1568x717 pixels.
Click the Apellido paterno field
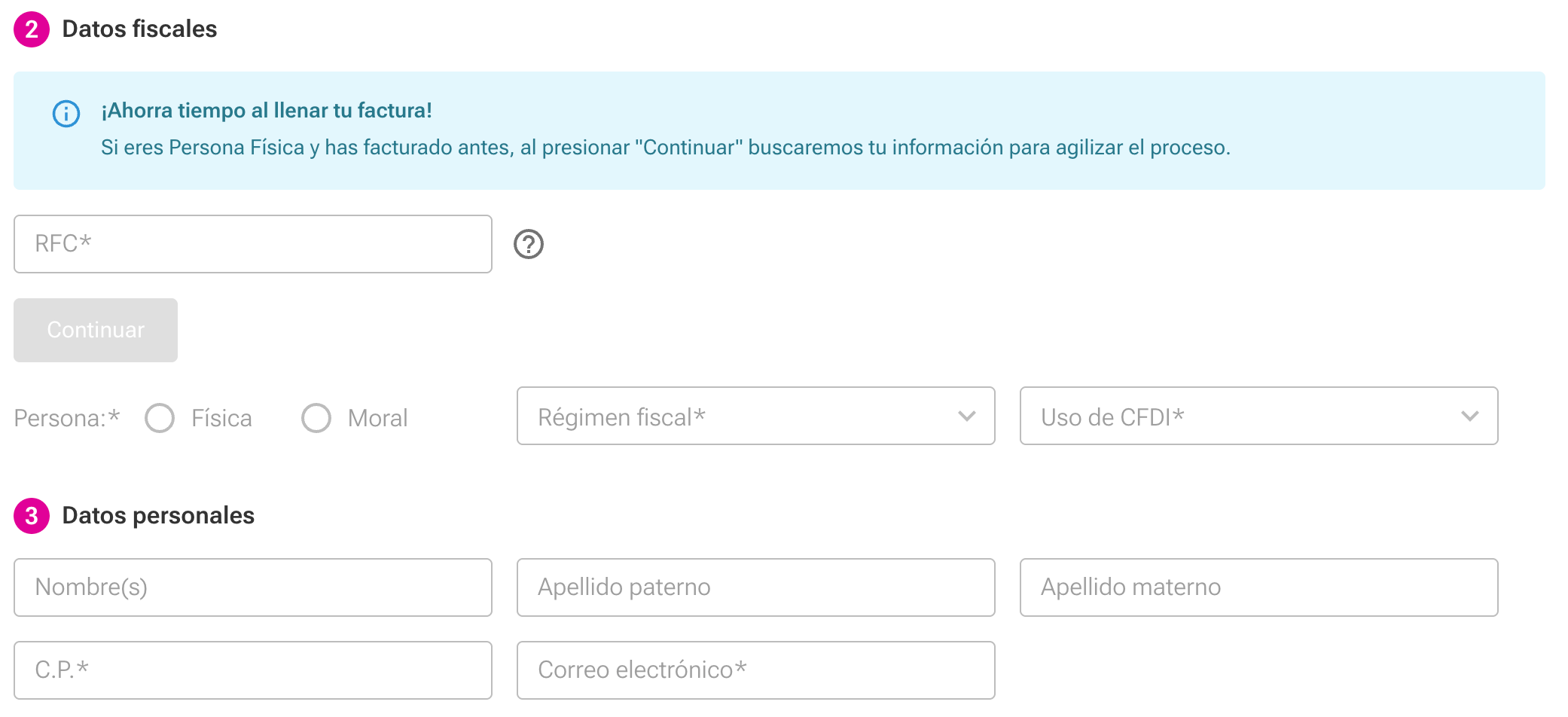pyautogui.click(x=755, y=587)
